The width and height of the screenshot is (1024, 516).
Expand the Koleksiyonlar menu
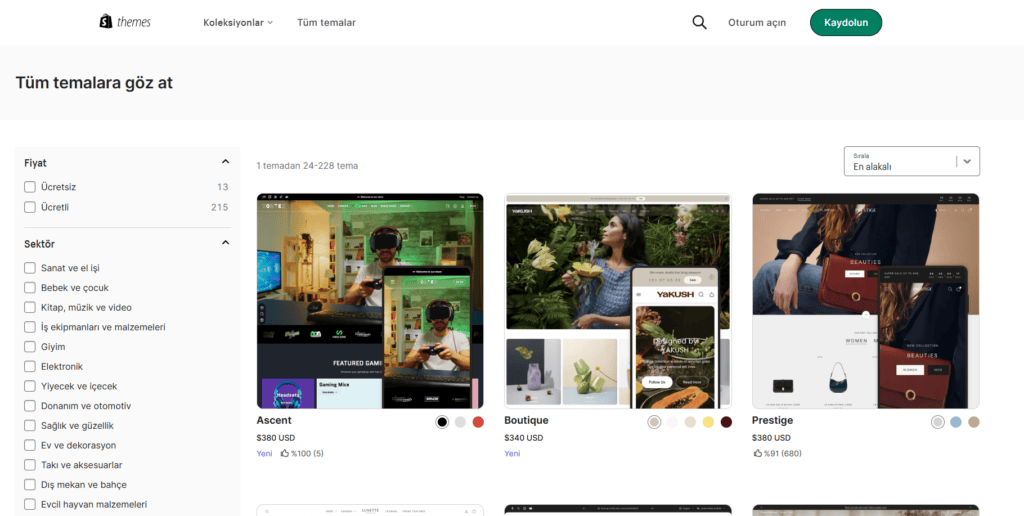click(238, 22)
